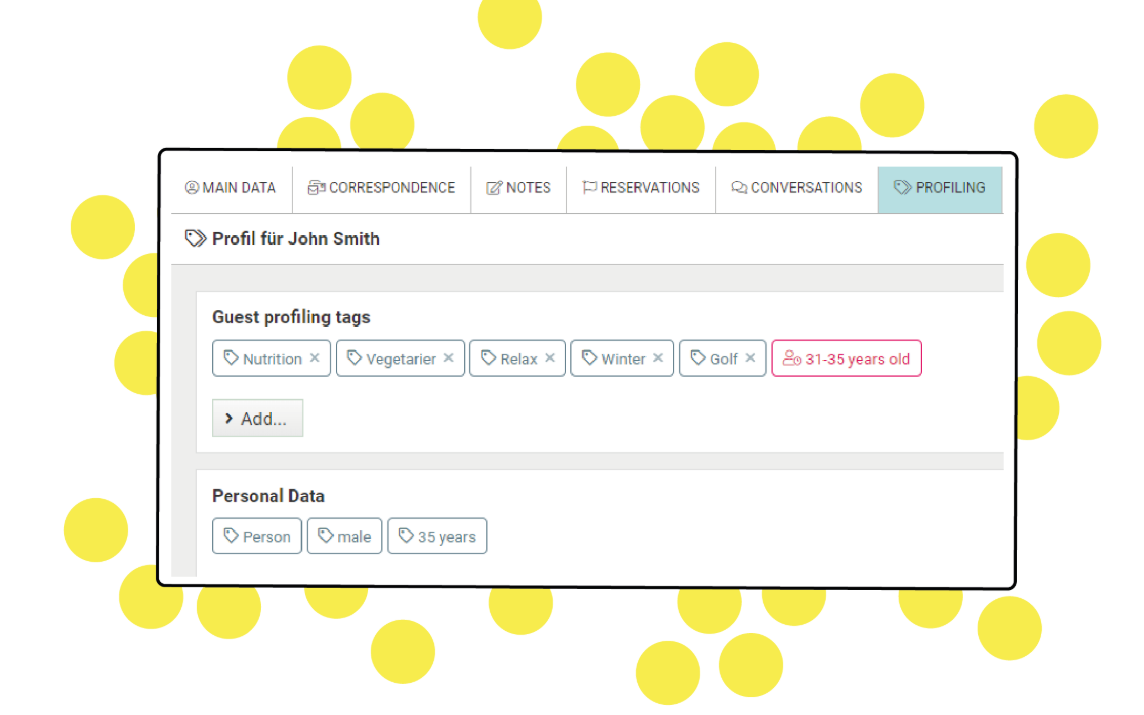
Task: Delete the Golf tag using its X
Action: click(x=750, y=358)
